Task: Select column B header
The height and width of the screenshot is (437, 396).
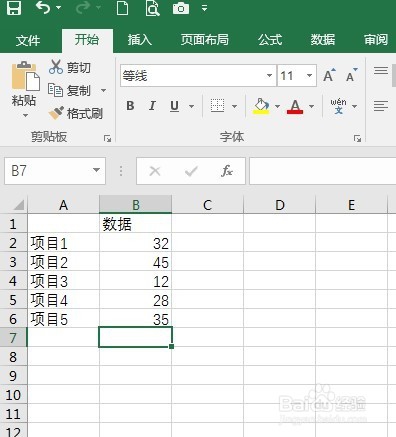Action: tap(136, 205)
